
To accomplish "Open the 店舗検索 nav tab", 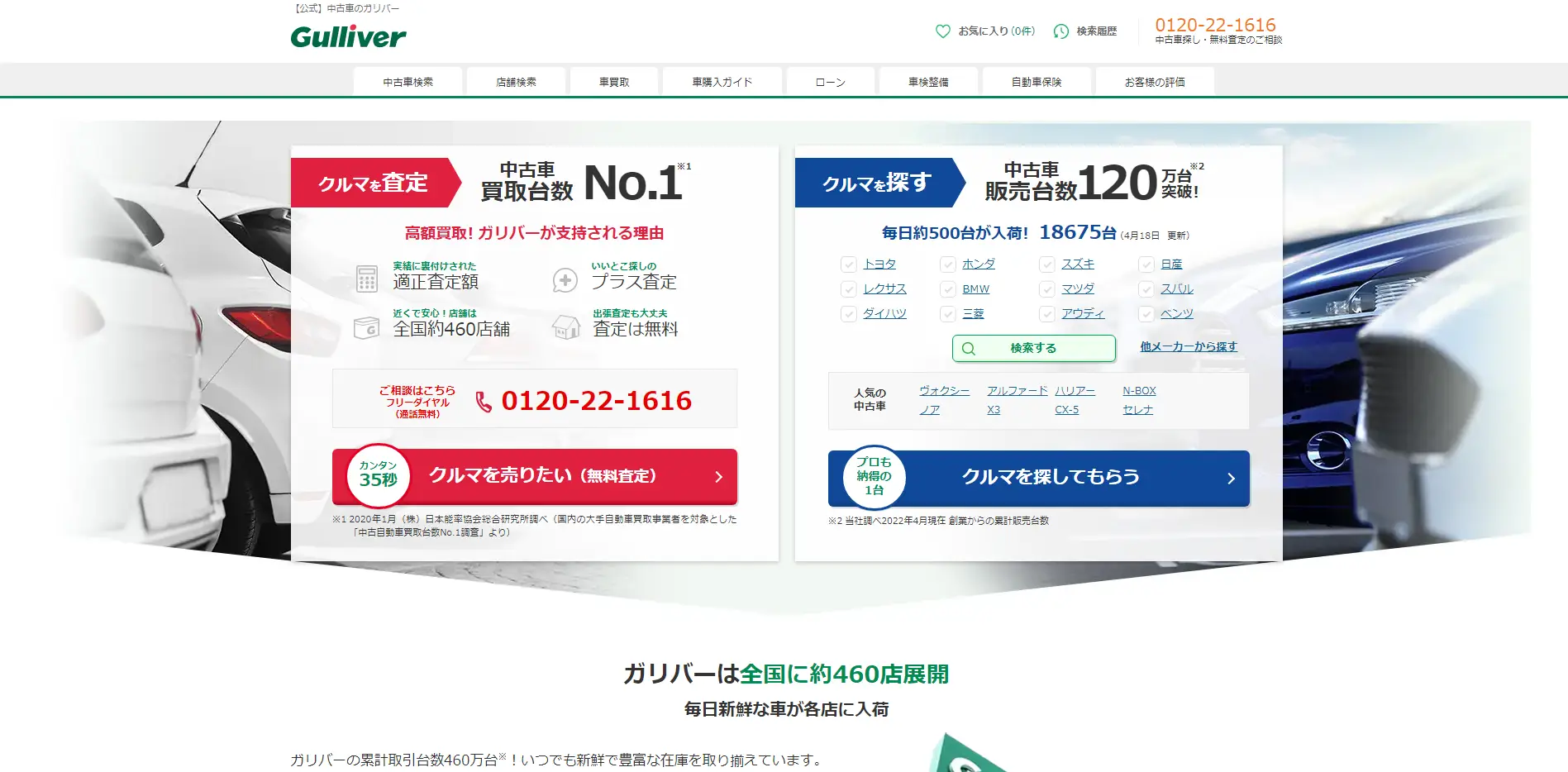I will click(x=516, y=82).
